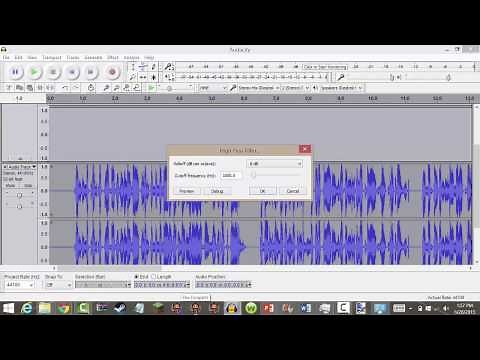This screenshot has width=480, height=360.
Task: Open the Generate menu
Action: (x=93, y=57)
